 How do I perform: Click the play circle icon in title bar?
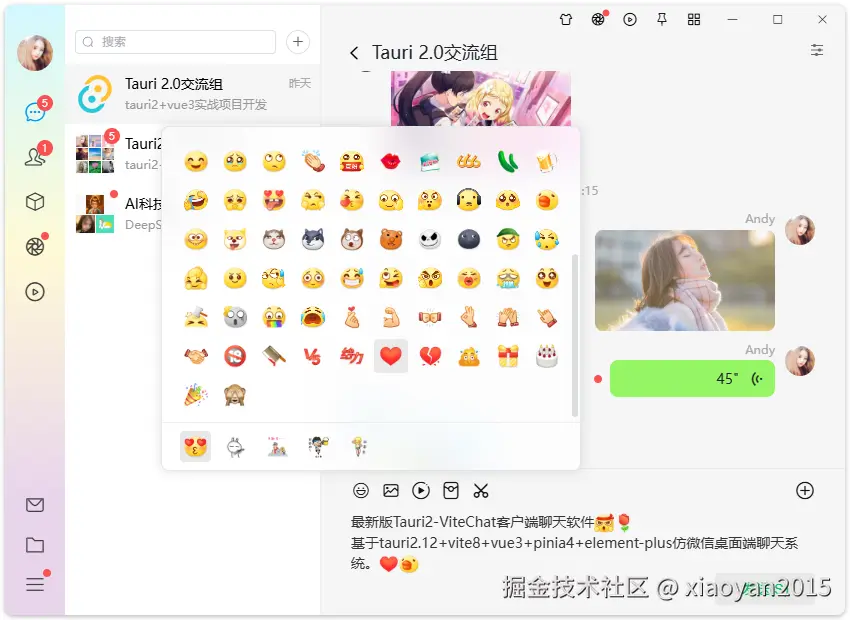[x=630, y=20]
